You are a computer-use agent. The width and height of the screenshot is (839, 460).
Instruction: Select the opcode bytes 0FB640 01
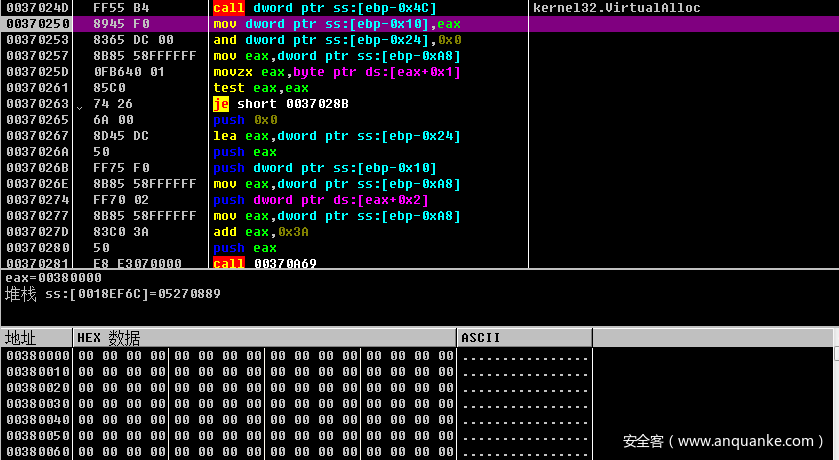click(129, 72)
